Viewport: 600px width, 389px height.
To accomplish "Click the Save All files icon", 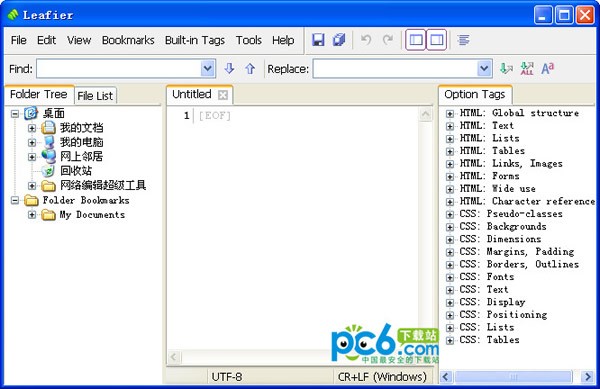I will click(339, 40).
